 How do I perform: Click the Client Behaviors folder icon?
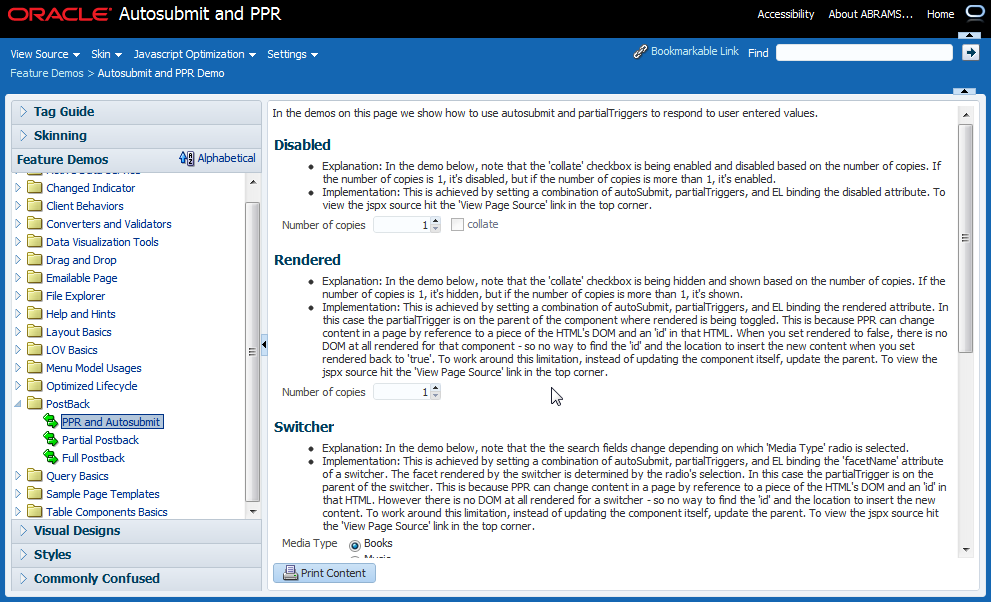pos(35,205)
